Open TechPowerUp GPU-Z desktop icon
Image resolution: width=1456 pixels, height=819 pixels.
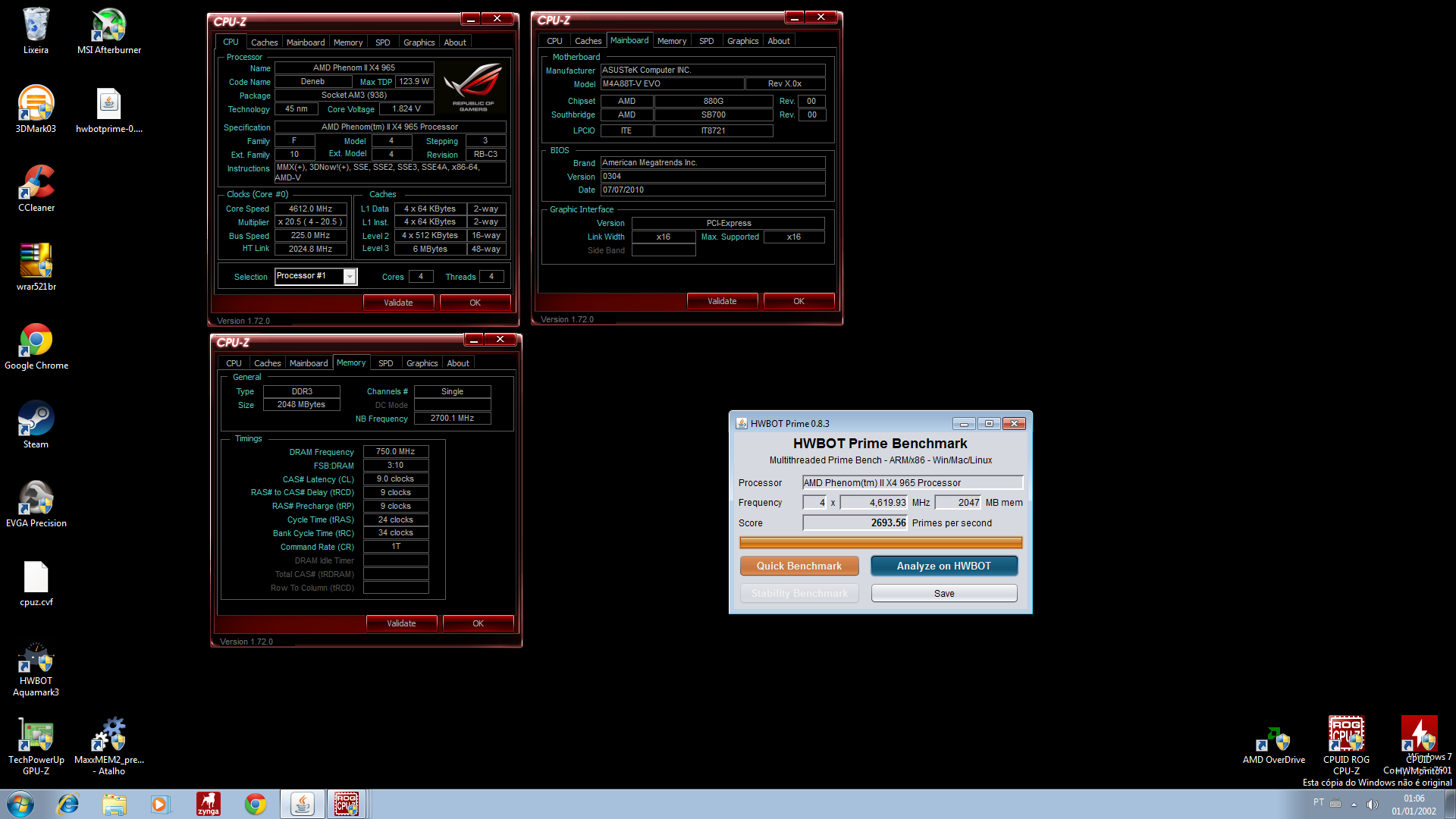pyautogui.click(x=36, y=747)
